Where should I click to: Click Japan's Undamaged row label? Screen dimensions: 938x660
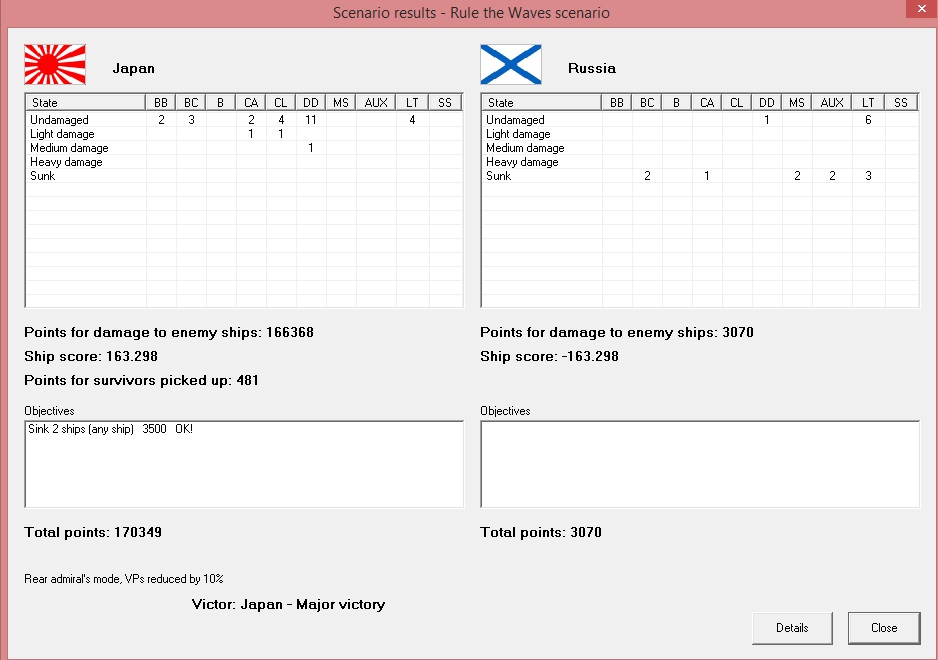pyautogui.click(x=59, y=120)
